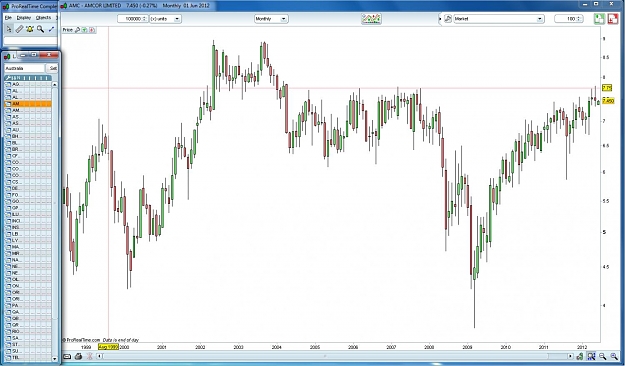Image resolution: width=625 pixels, height=366 pixels.
Task: Select the CS row in list
Action: pos(28,182)
